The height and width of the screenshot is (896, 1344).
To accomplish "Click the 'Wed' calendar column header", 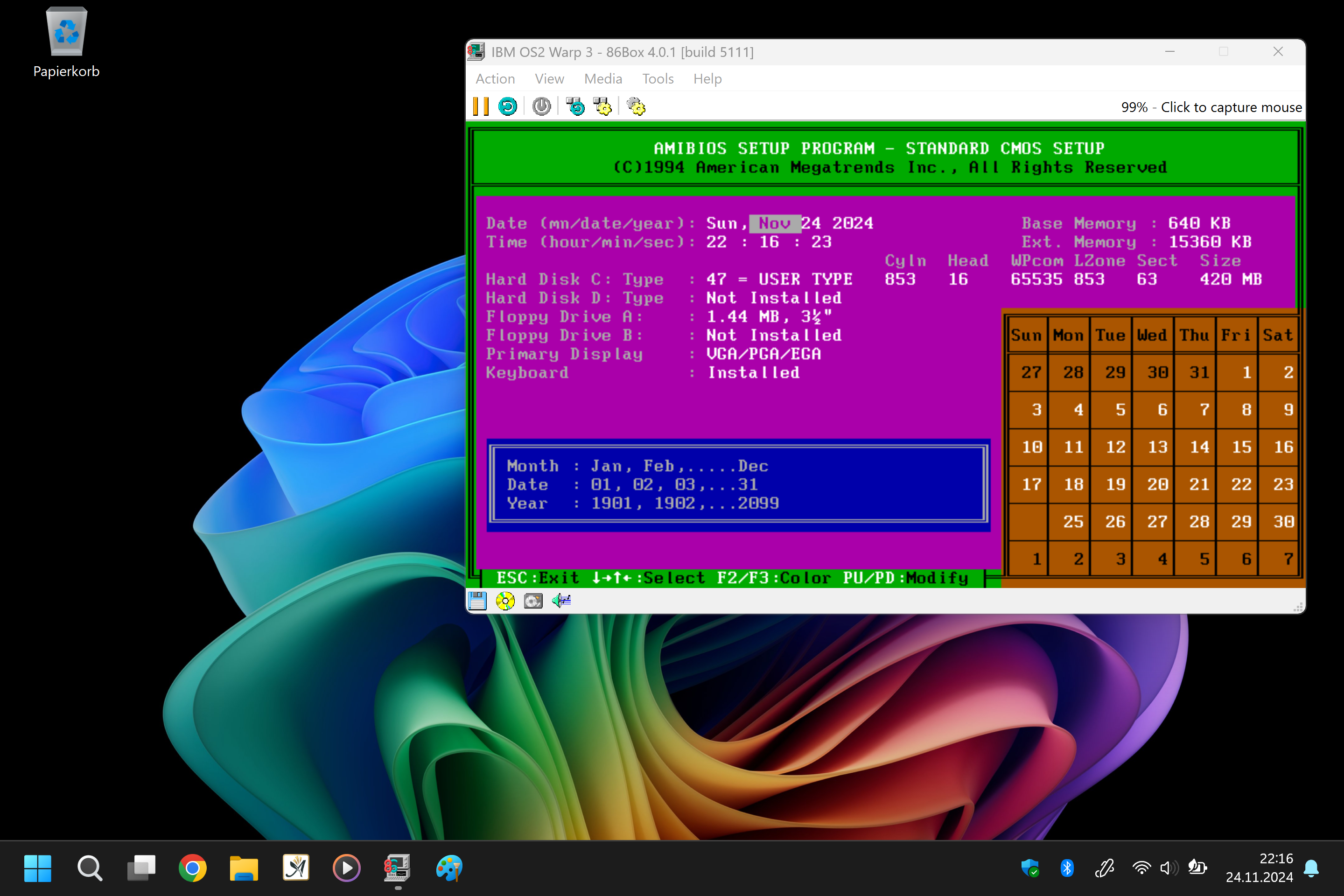I will (x=1152, y=336).
